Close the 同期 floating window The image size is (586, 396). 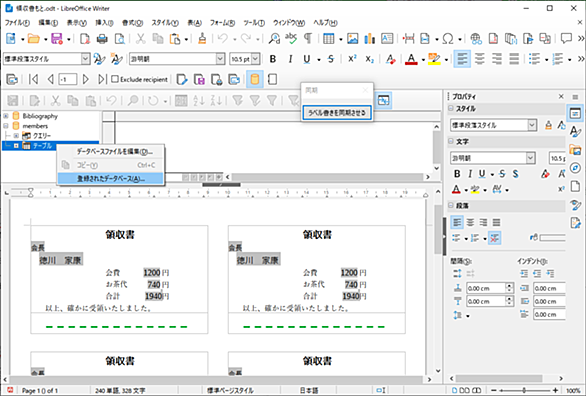point(365,90)
